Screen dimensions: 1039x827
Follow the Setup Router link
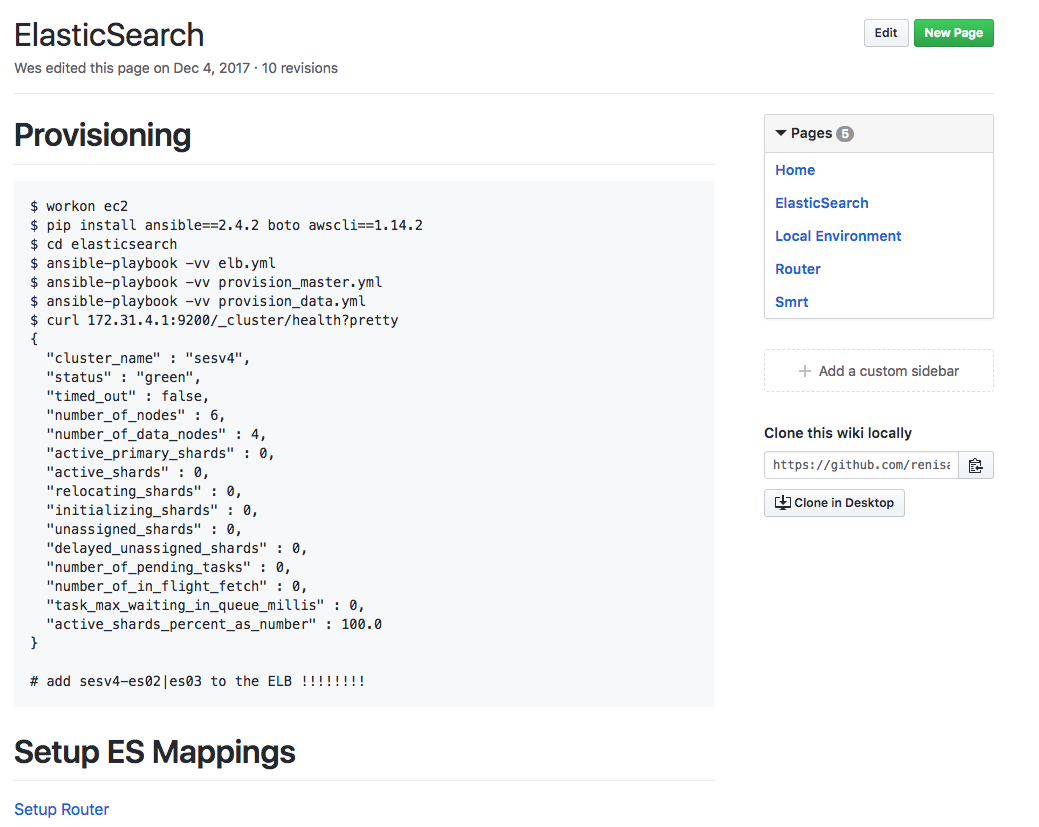pos(62,809)
